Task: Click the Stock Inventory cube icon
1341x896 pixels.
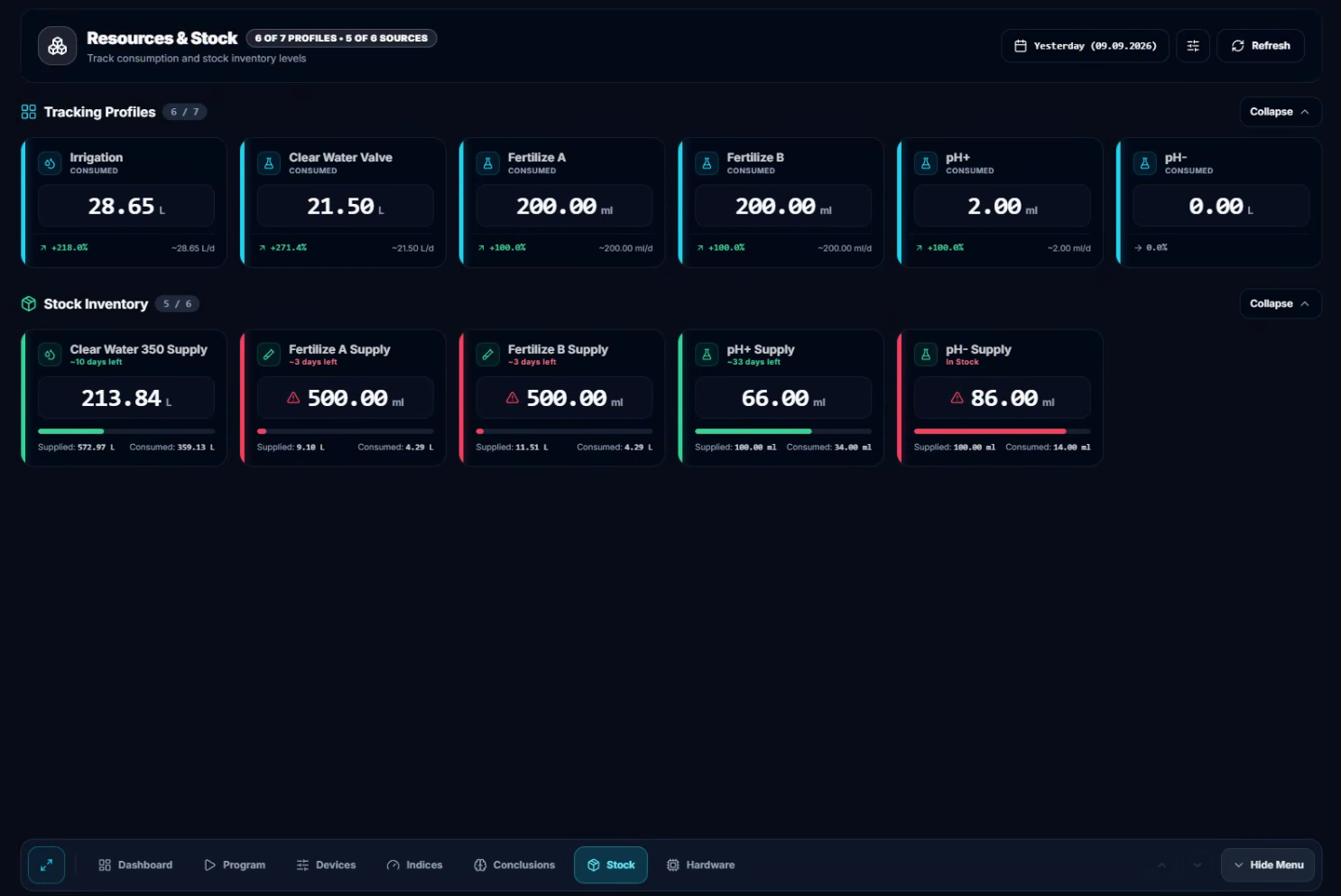Action: [x=29, y=304]
